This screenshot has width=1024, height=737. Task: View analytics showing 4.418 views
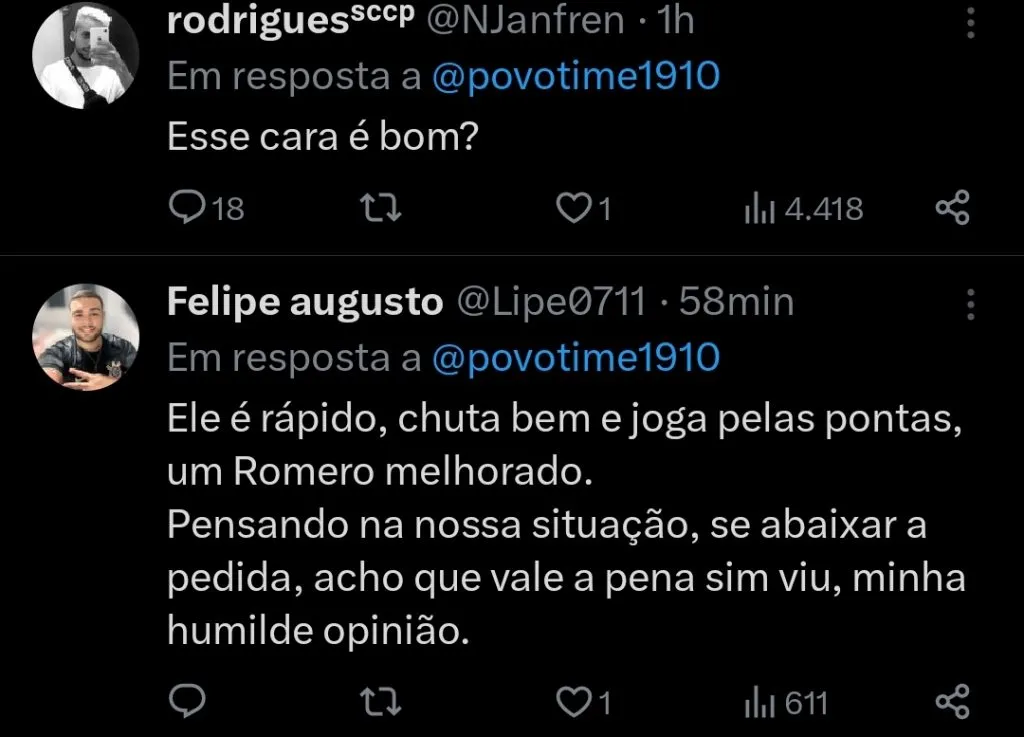pyautogui.click(x=805, y=208)
